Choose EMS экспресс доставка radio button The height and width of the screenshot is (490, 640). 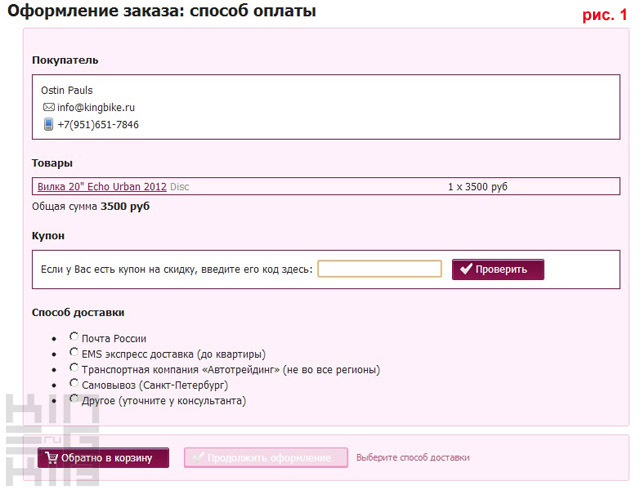click(74, 352)
